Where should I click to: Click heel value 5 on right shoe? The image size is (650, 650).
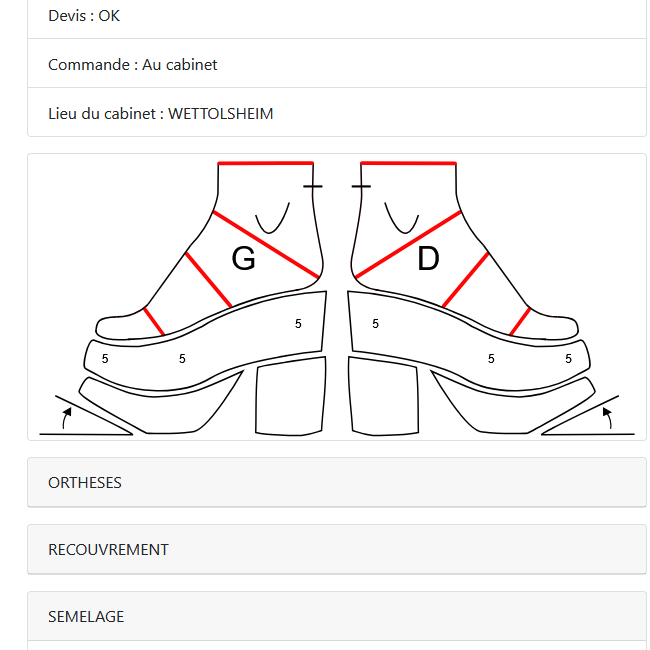tap(376, 324)
